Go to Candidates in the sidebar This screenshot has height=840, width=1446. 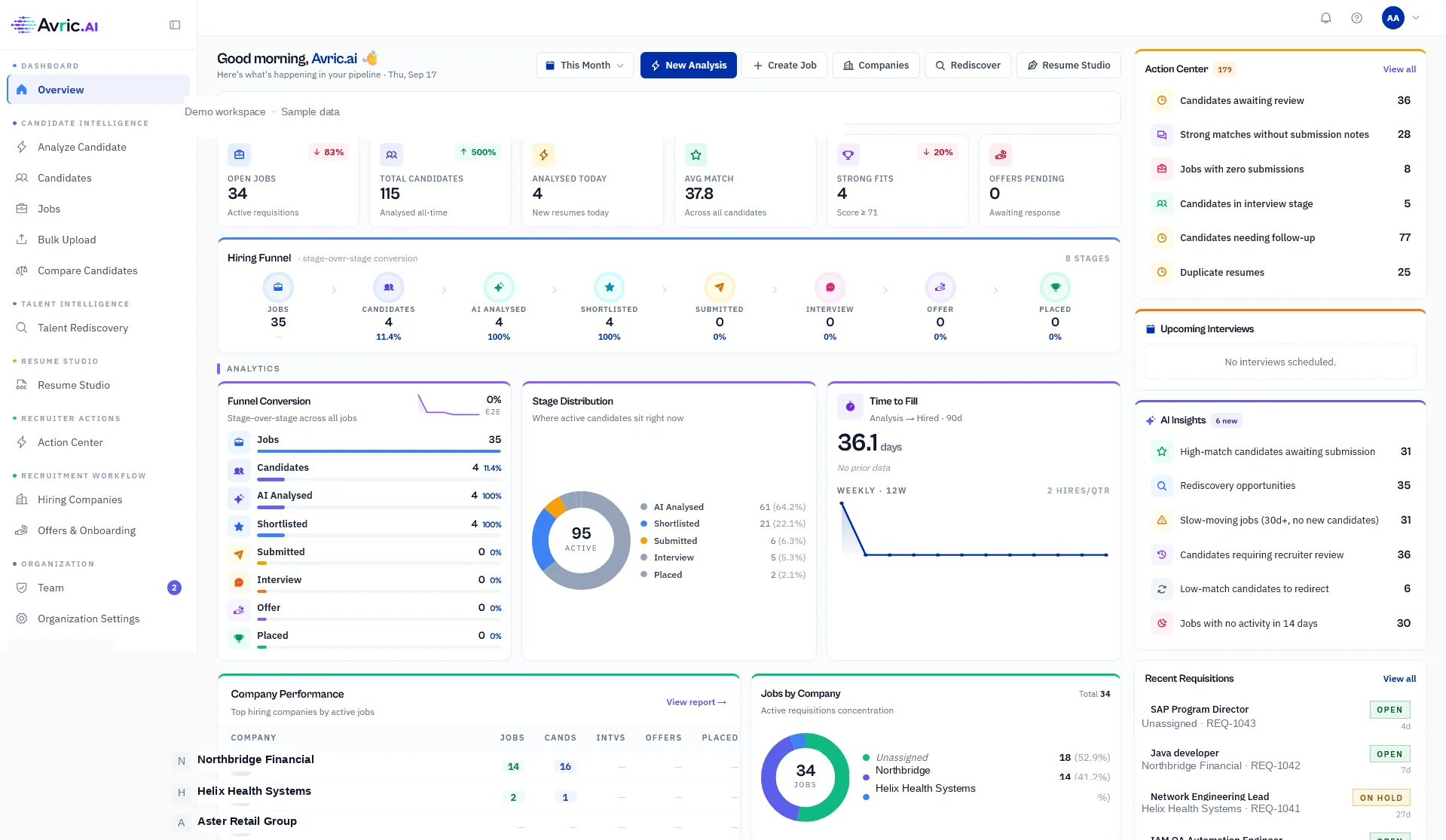[98, 178]
